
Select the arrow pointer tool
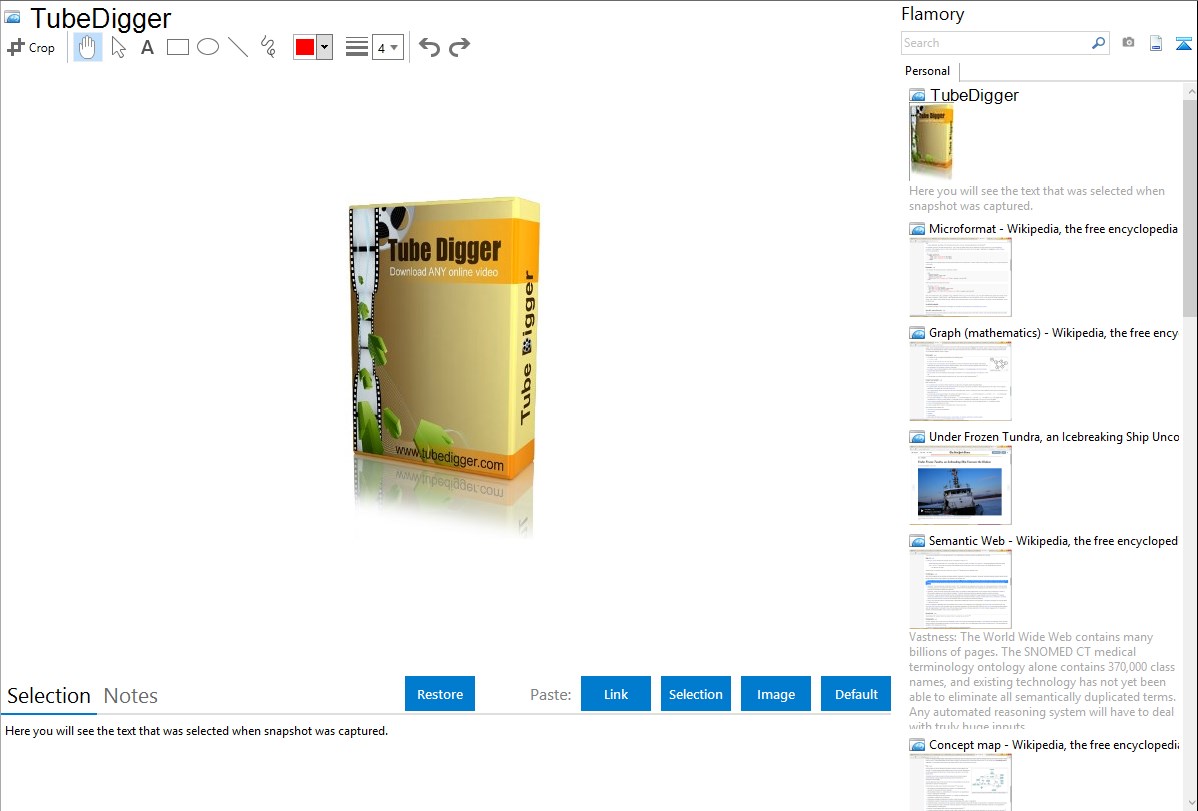click(118, 47)
